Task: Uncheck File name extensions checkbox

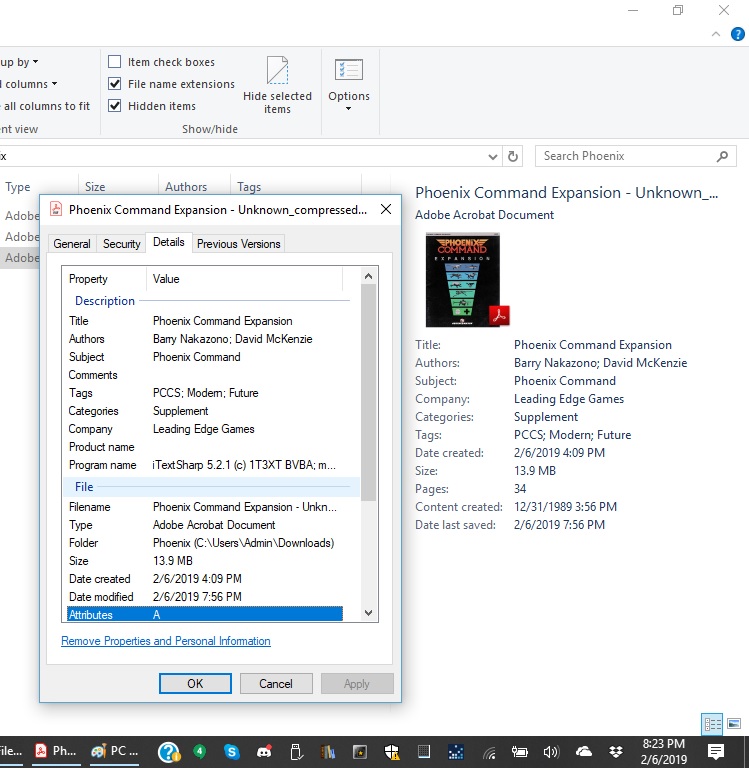Action: [x=115, y=84]
